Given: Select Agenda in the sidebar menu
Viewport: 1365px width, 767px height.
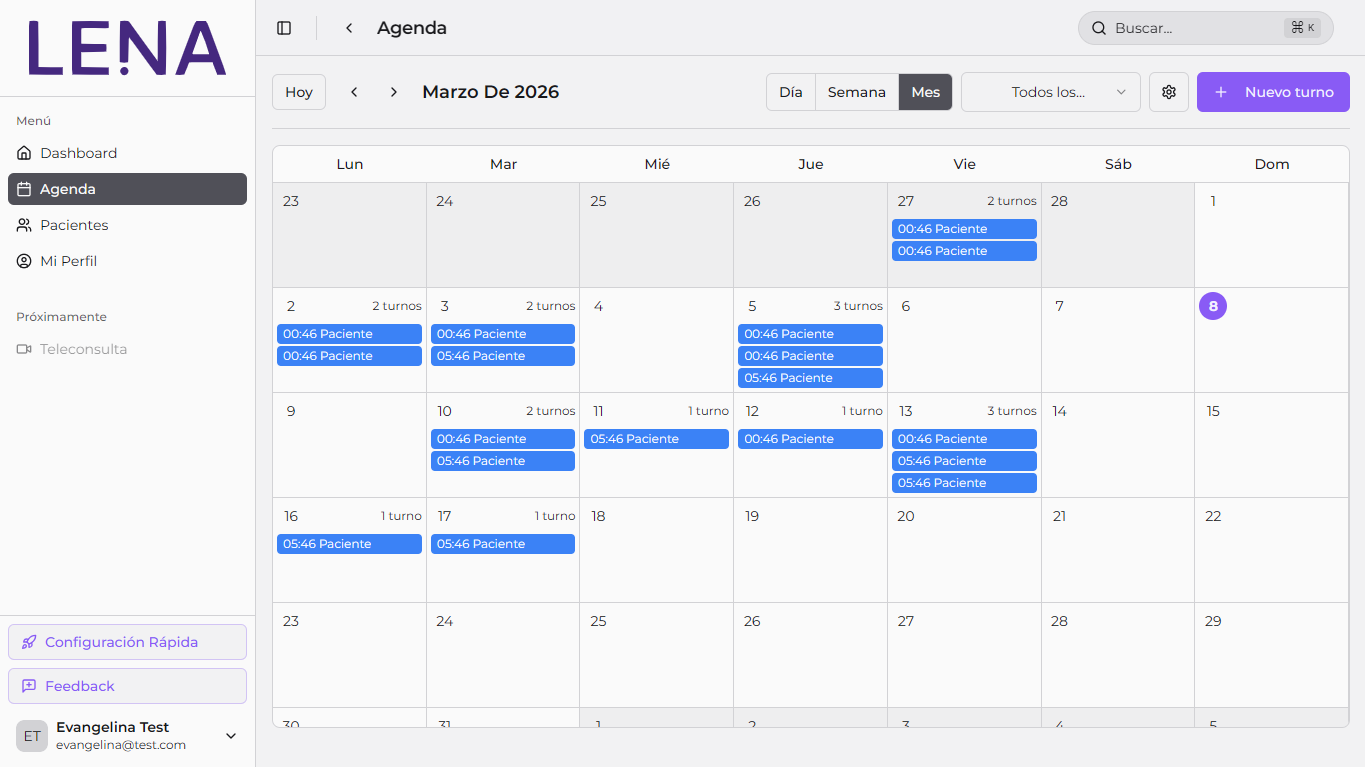Looking at the screenshot, I should coord(127,189).
